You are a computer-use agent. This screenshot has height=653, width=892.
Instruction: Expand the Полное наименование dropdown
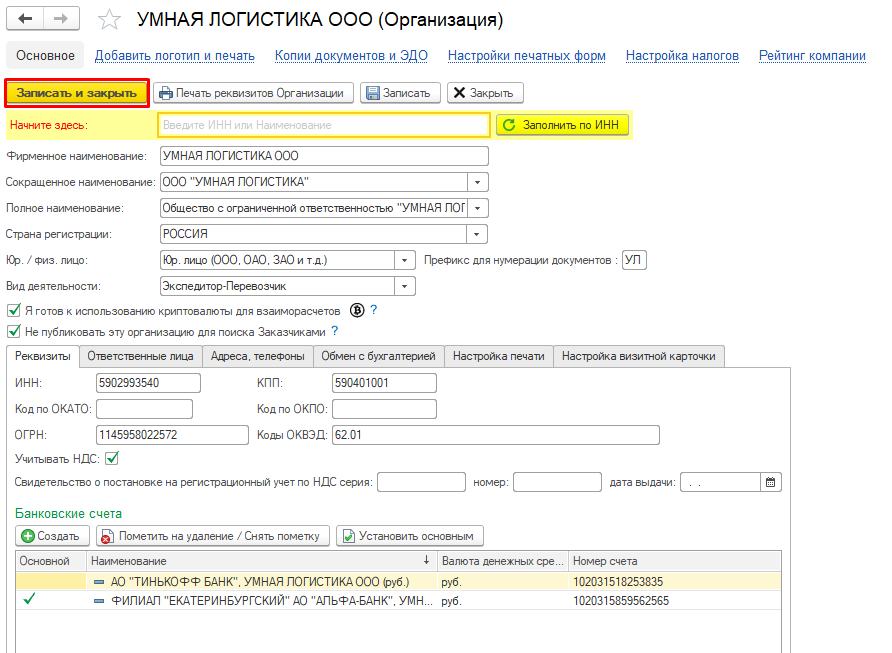(477, 208)
